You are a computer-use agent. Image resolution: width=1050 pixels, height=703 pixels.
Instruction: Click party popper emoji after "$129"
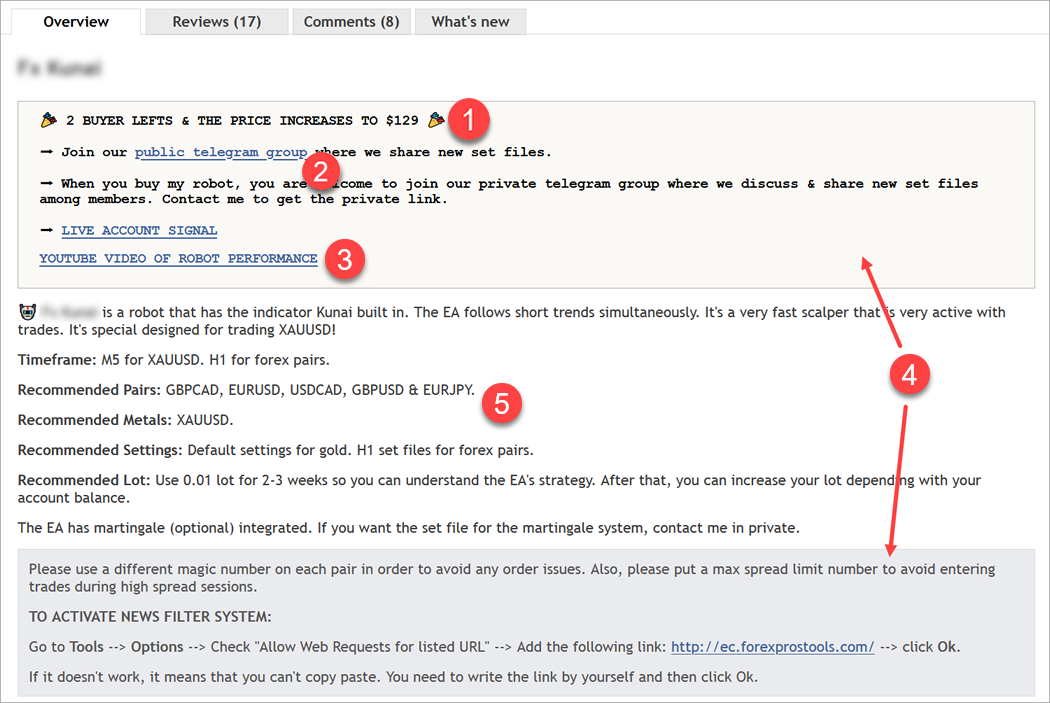(x=435, y=121)
